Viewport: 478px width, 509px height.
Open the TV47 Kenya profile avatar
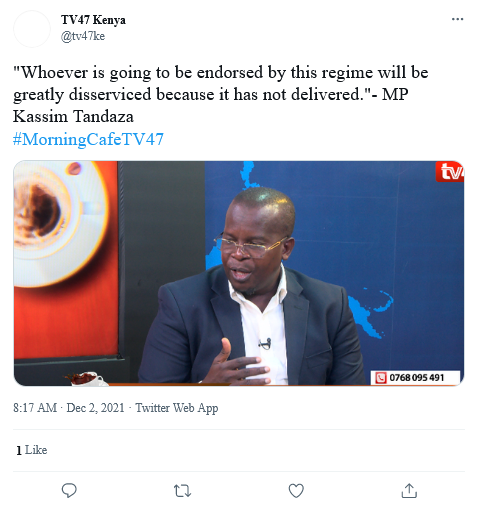(32, 29)
